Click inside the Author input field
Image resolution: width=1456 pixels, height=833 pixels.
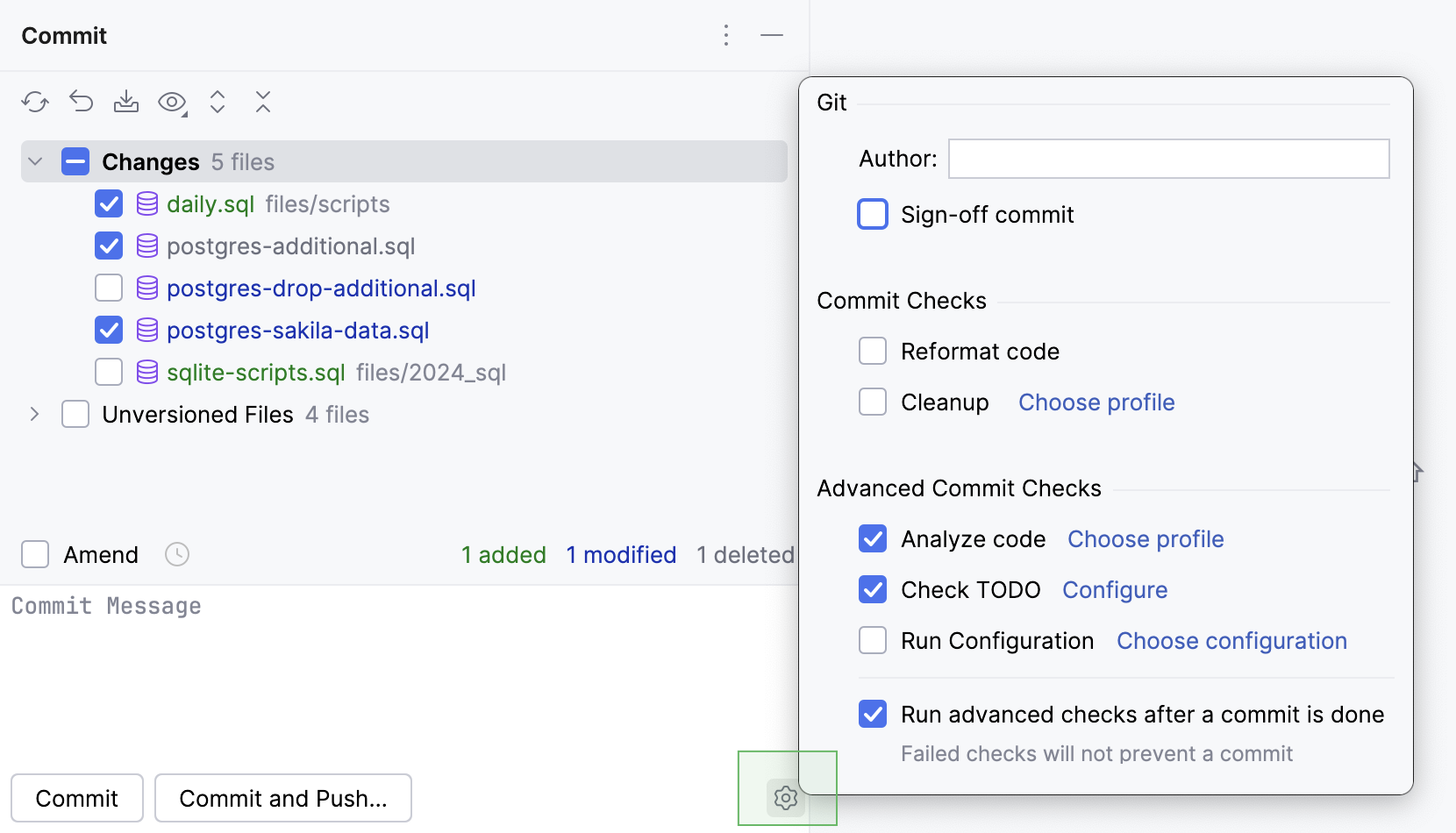[x=1168, y=159]
